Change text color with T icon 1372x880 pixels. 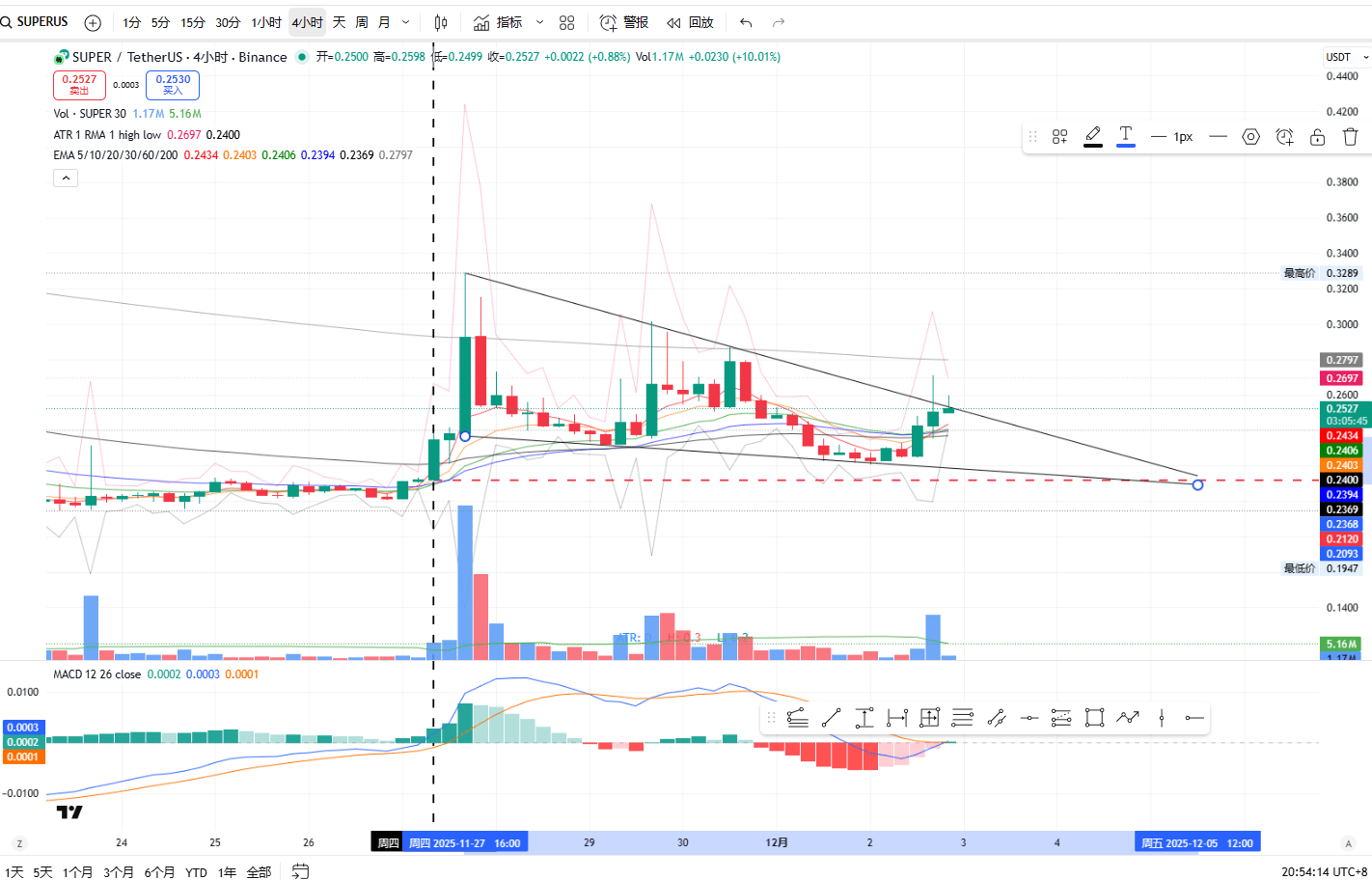coord(1125,137)
